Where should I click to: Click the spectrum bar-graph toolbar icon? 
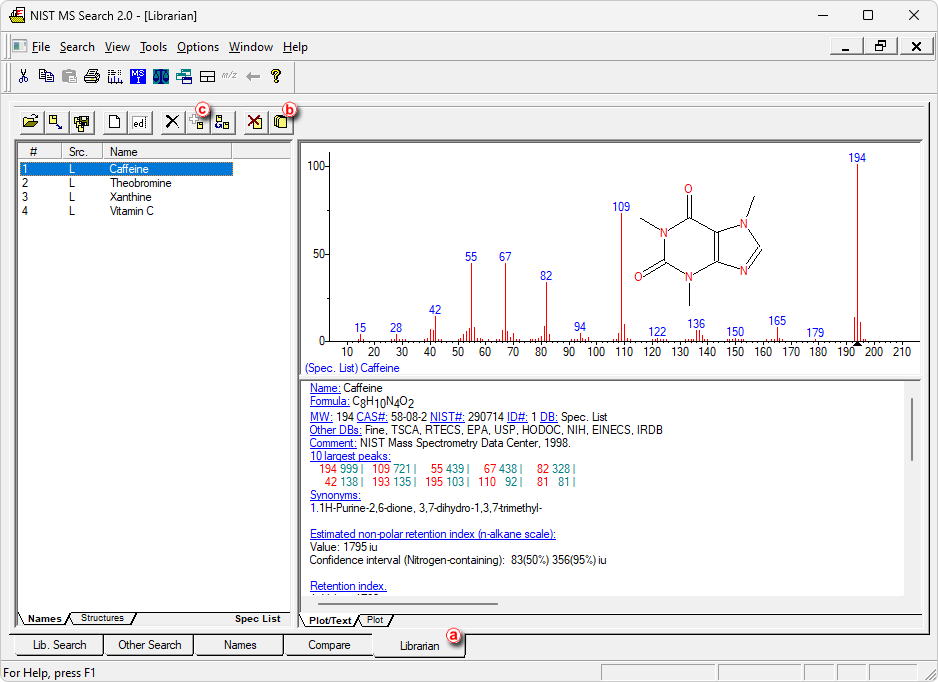tap(115, 76)
